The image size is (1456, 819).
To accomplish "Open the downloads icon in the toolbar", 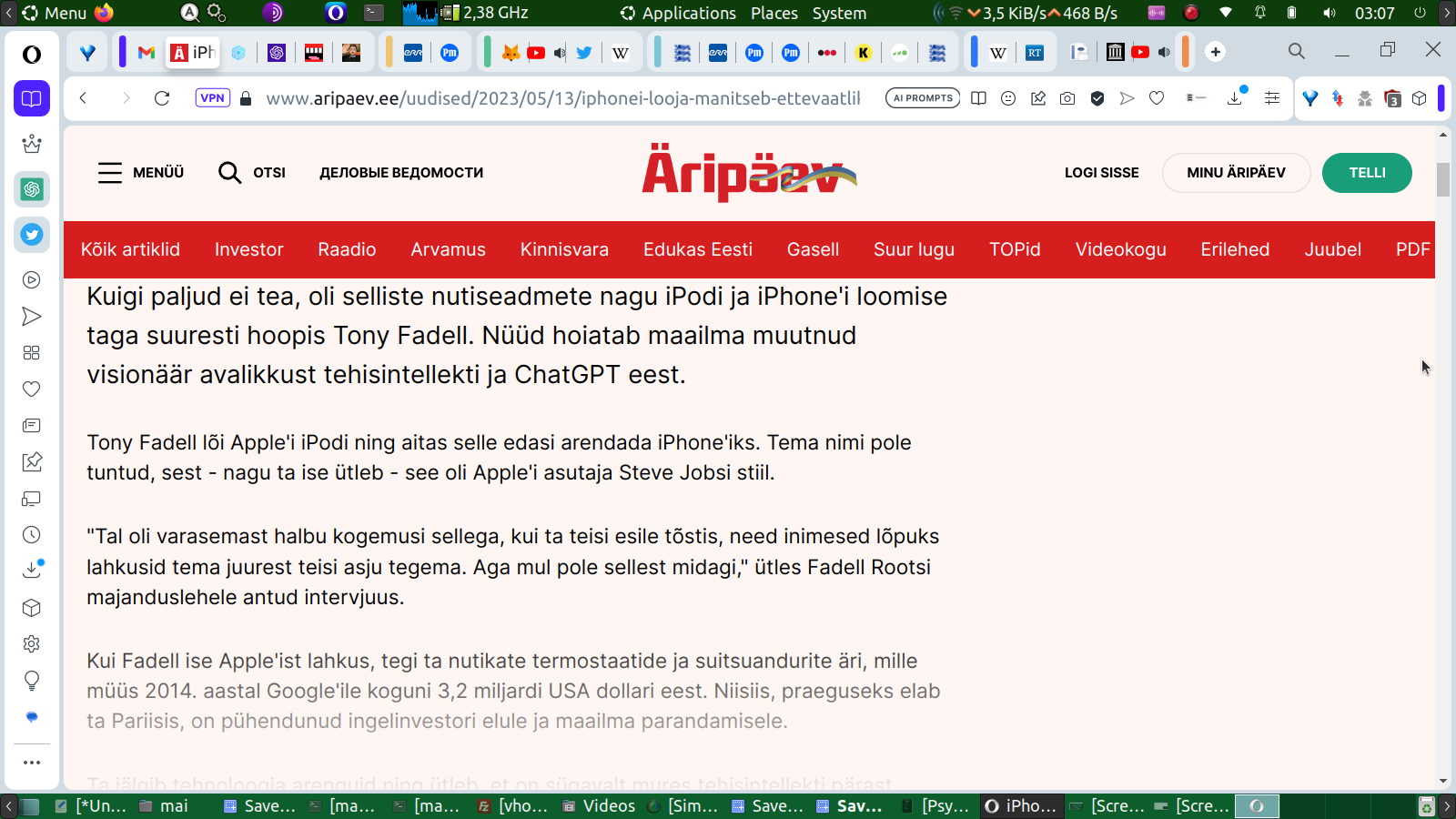I will [1235, 97].
